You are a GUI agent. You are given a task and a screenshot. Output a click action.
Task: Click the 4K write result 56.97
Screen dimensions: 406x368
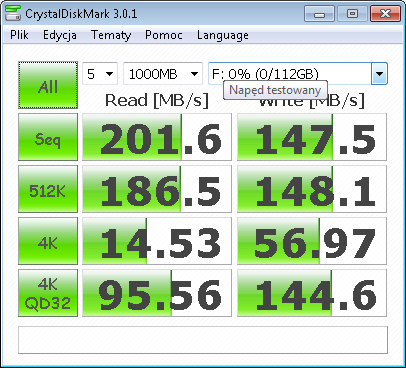[x=312, y=241]
